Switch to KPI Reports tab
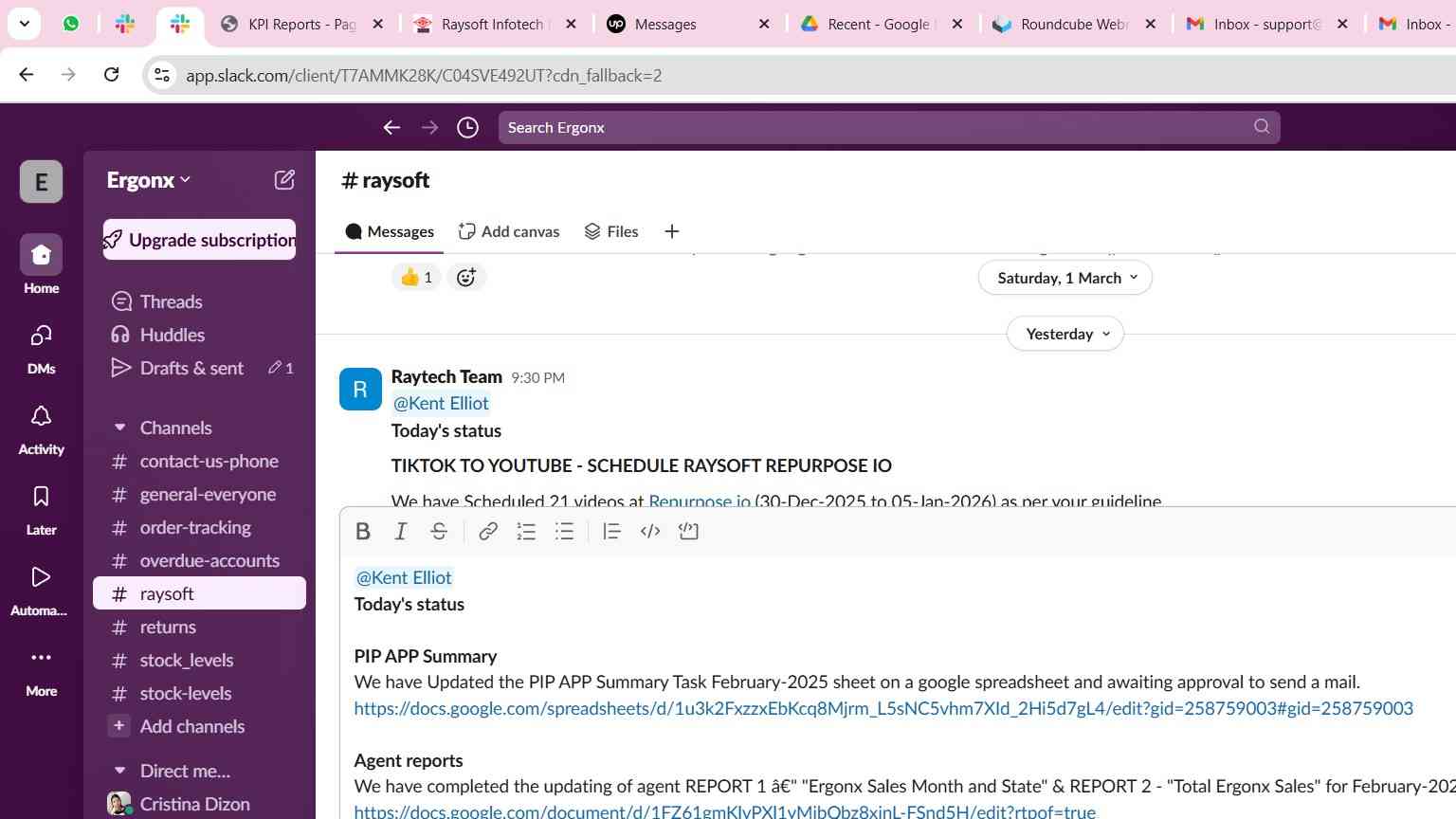 click(x=301, y=24)
